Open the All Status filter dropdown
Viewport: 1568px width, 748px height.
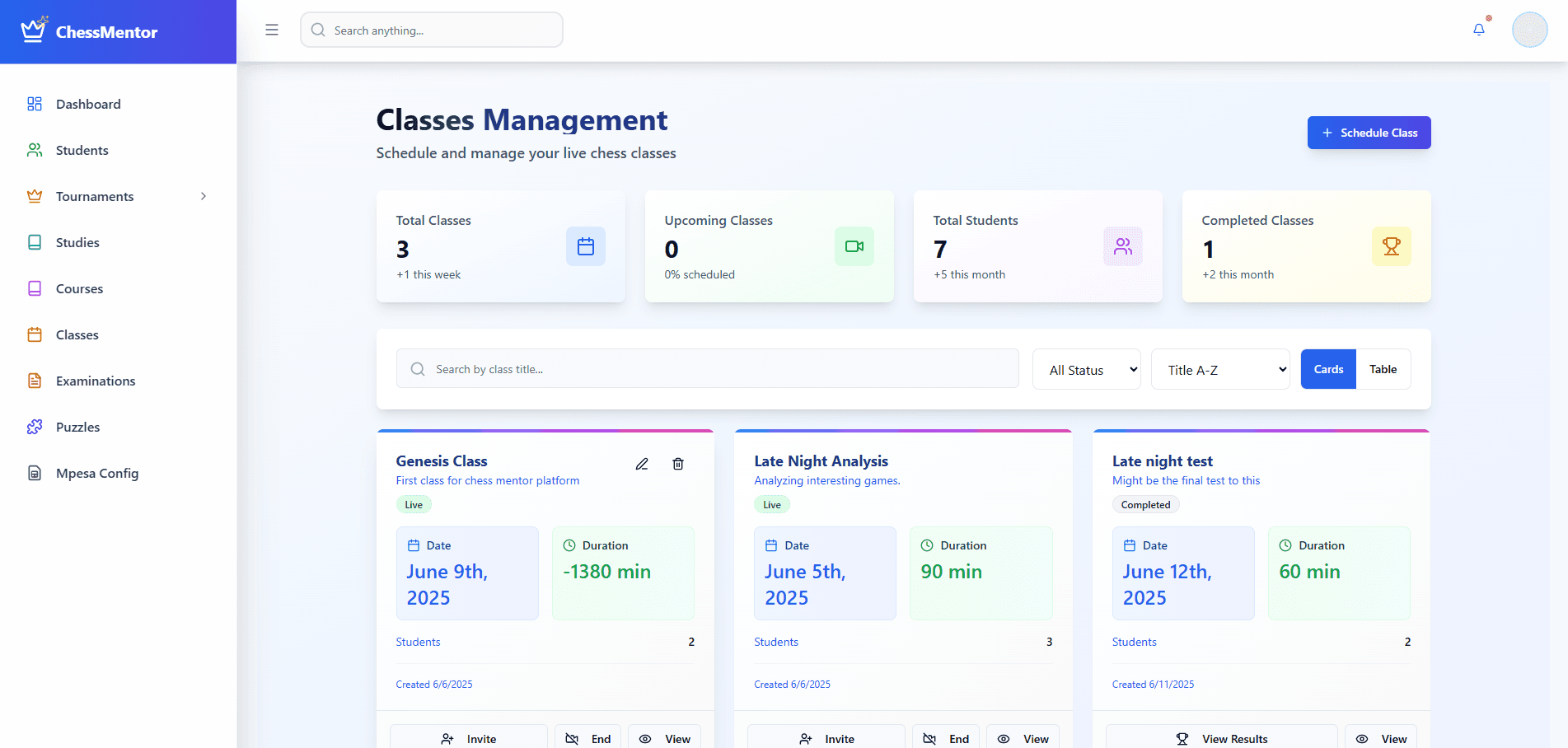click(x=1087, y=369)
